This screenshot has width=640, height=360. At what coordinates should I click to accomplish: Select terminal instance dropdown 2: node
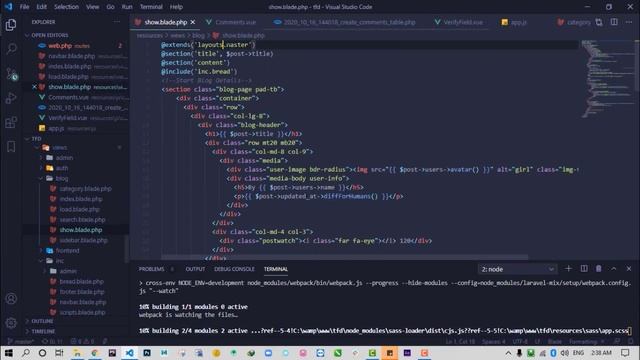point(517,269)
